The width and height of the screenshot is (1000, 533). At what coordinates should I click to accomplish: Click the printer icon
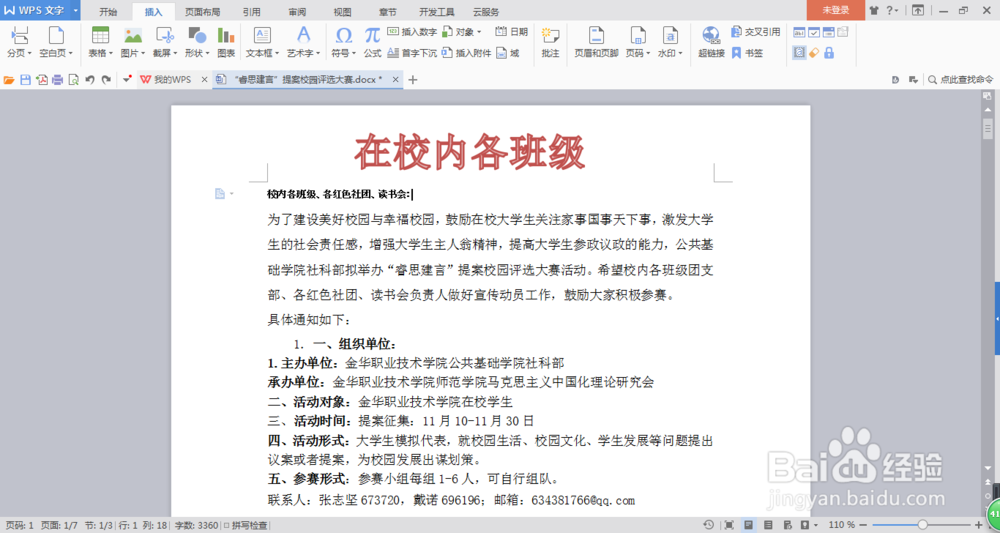tap(57, 80)
